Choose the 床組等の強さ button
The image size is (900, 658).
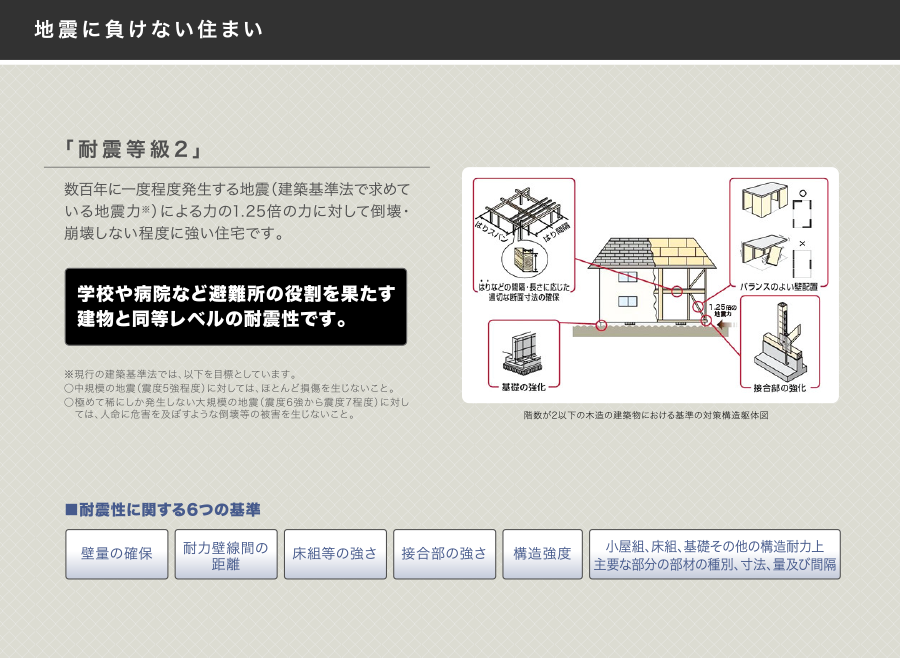335,554
